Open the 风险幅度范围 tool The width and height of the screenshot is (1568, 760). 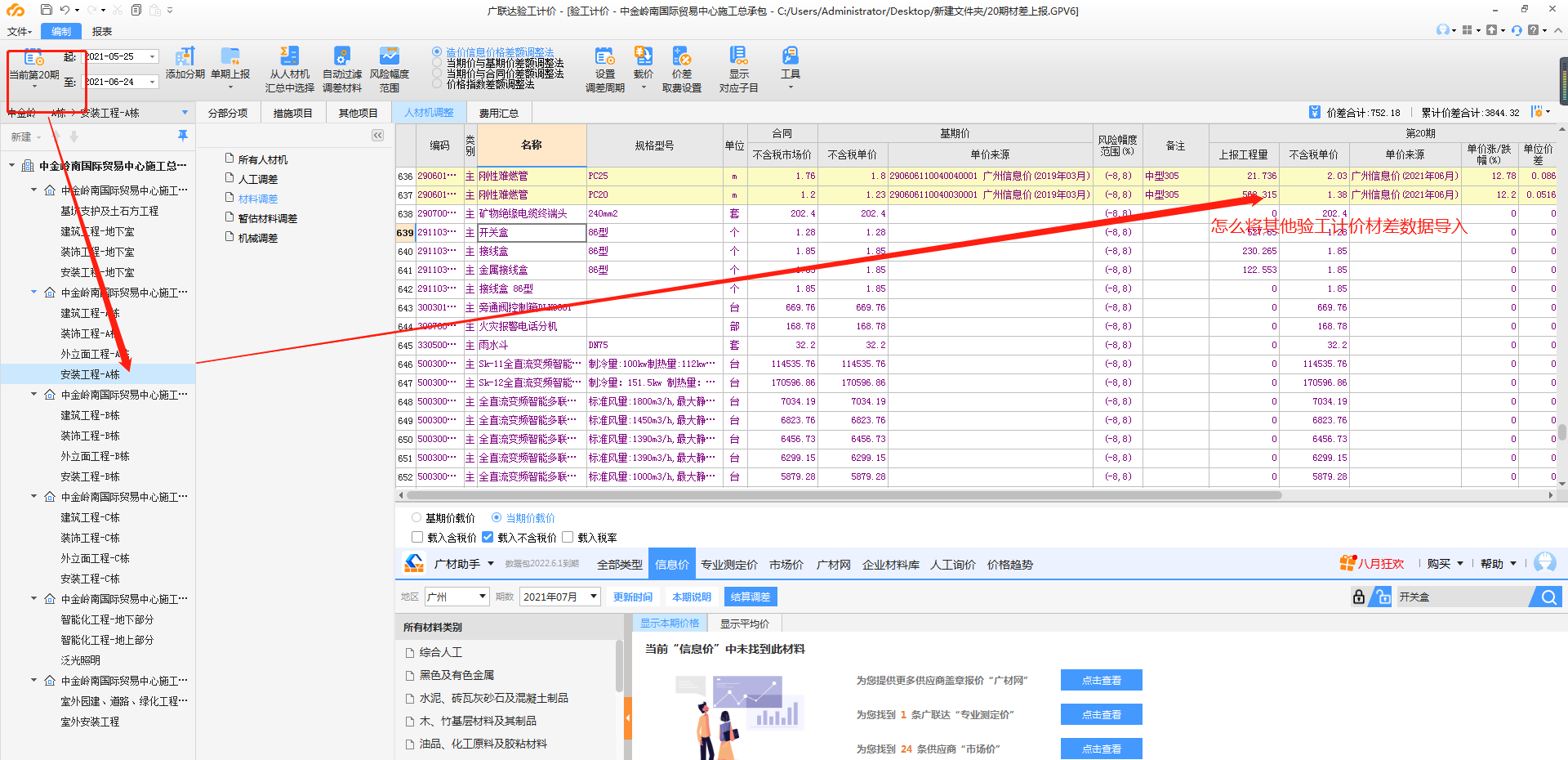tap(390, 69)
